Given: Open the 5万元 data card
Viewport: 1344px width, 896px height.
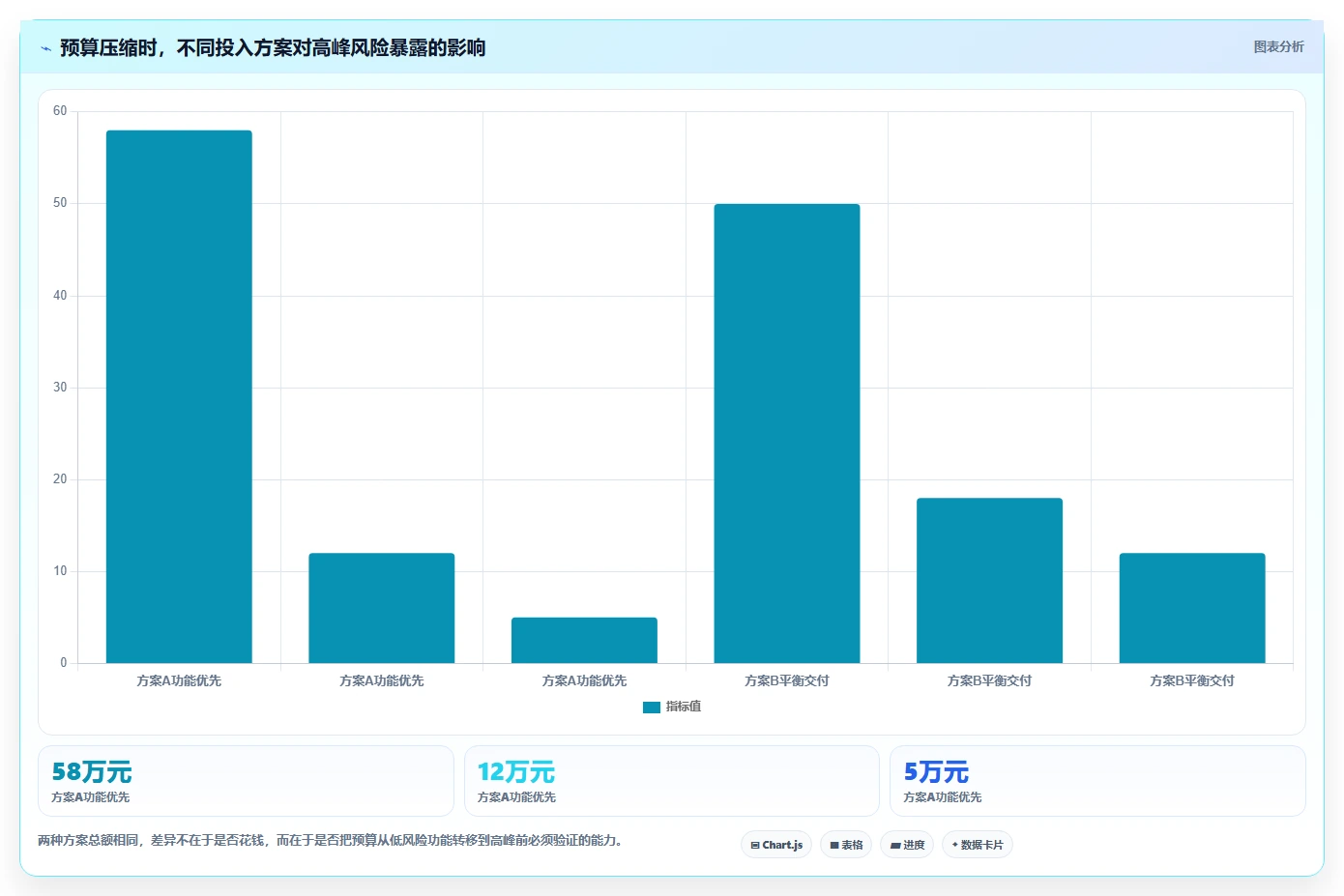Looking at the screenshot, I should (1097, 781).
